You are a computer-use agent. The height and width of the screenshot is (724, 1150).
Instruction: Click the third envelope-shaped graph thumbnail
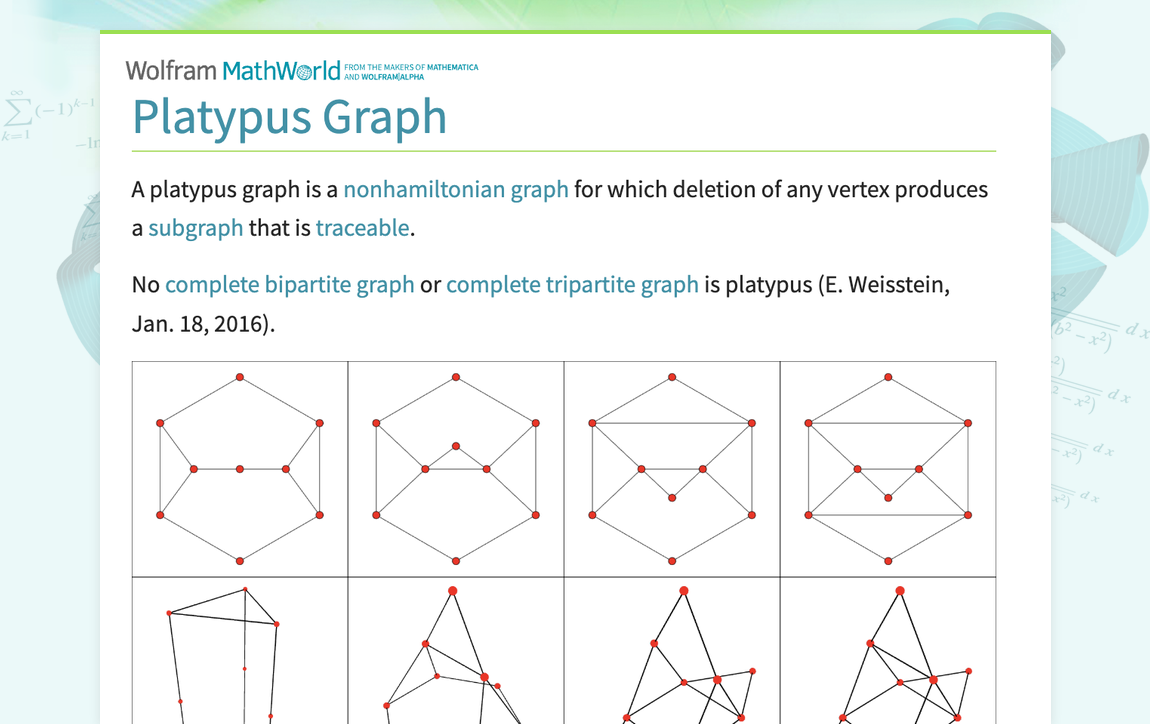pos(672,468)
